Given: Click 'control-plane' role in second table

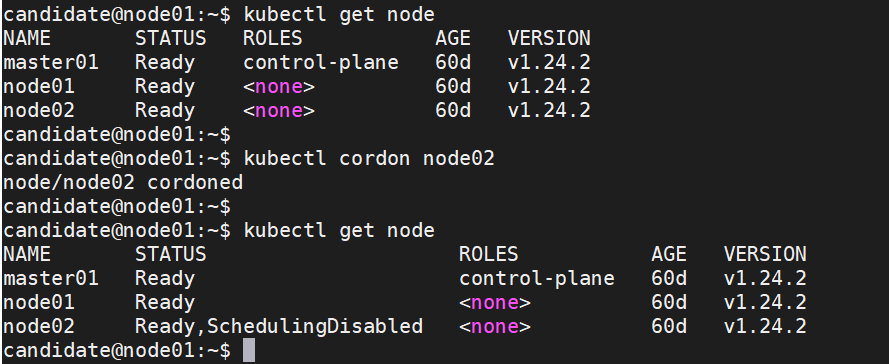Looking at the screenshot, I should click(x=537, y=278).
